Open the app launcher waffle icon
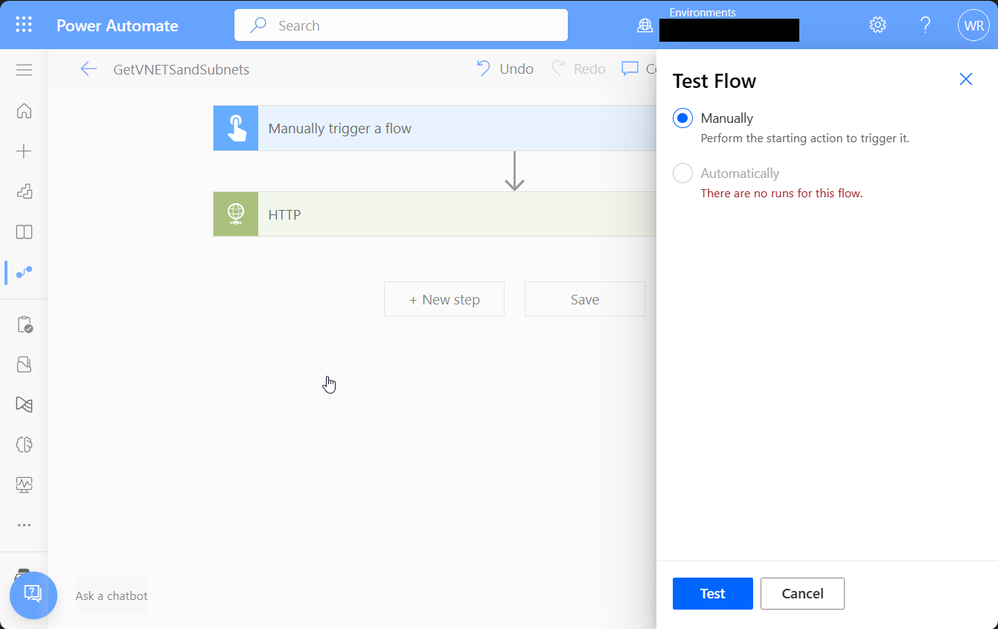Viewport: 998px width, 629px height. 24,25
